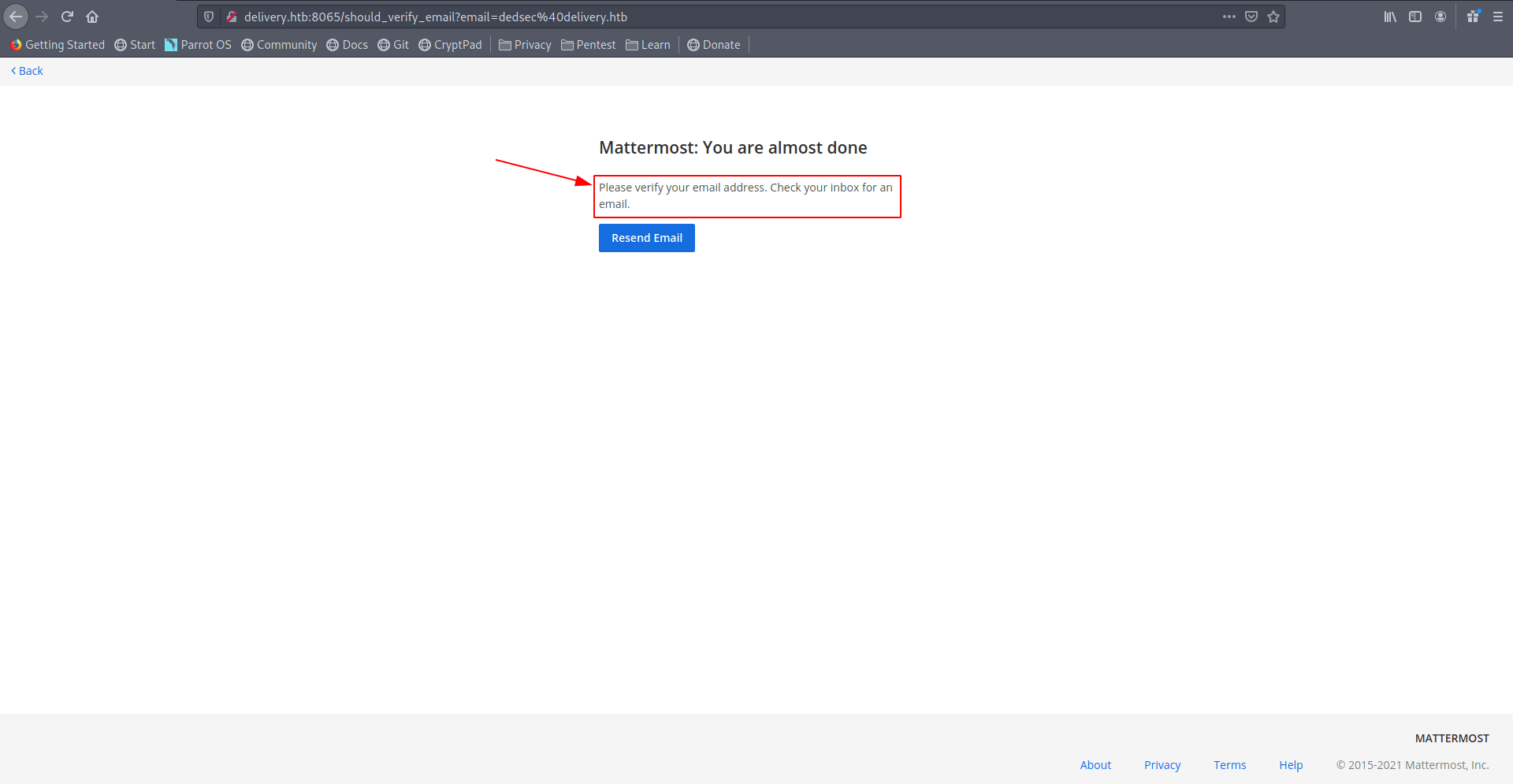Toggle the sidebar view icon
Screen dimensions: 1513x784
1415,17
